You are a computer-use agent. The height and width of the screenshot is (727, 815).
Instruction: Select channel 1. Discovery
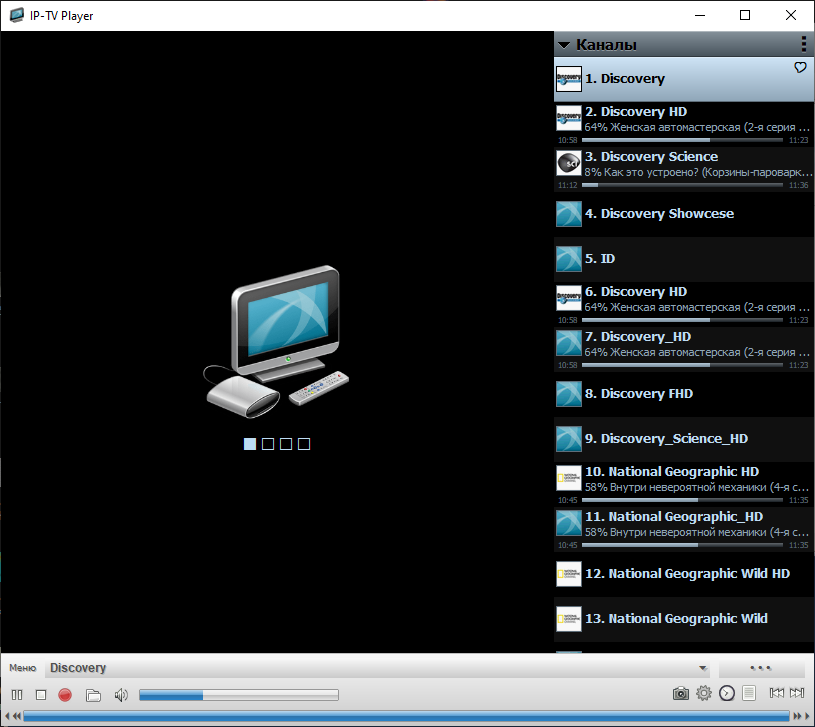[684, 79]
